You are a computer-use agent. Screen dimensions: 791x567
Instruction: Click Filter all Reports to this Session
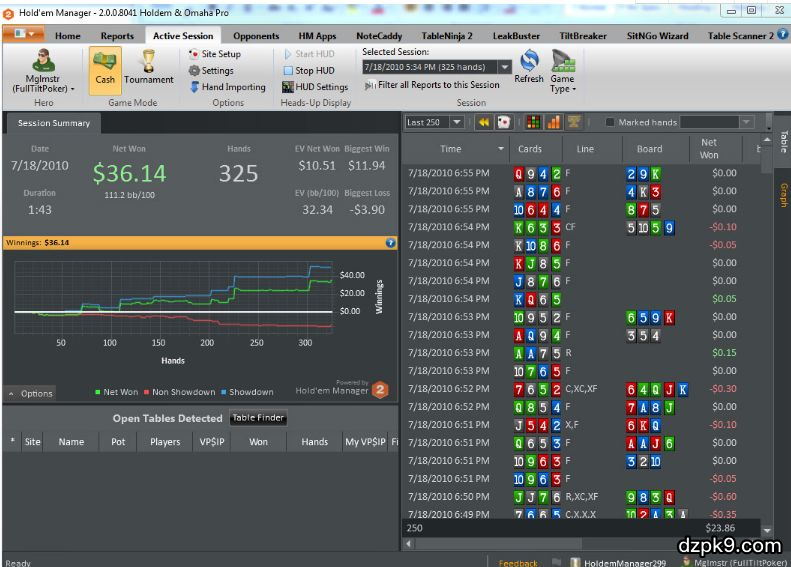tap(432, 85)
